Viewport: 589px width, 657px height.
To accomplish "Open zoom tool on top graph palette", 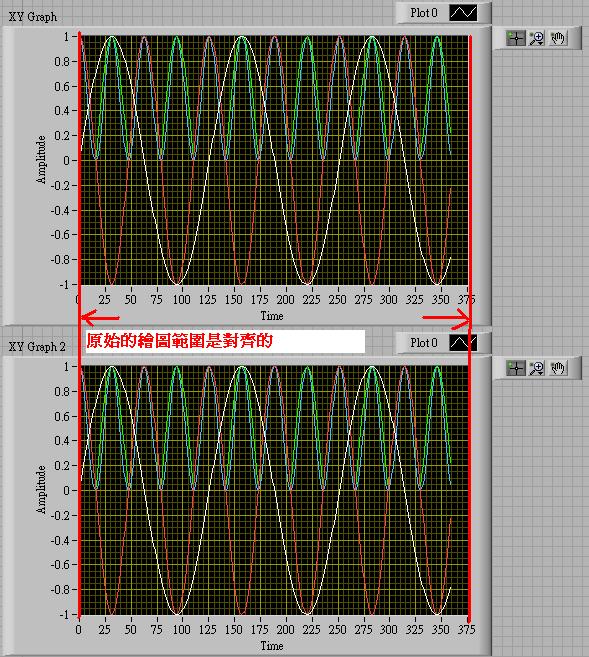I will 537,38.
